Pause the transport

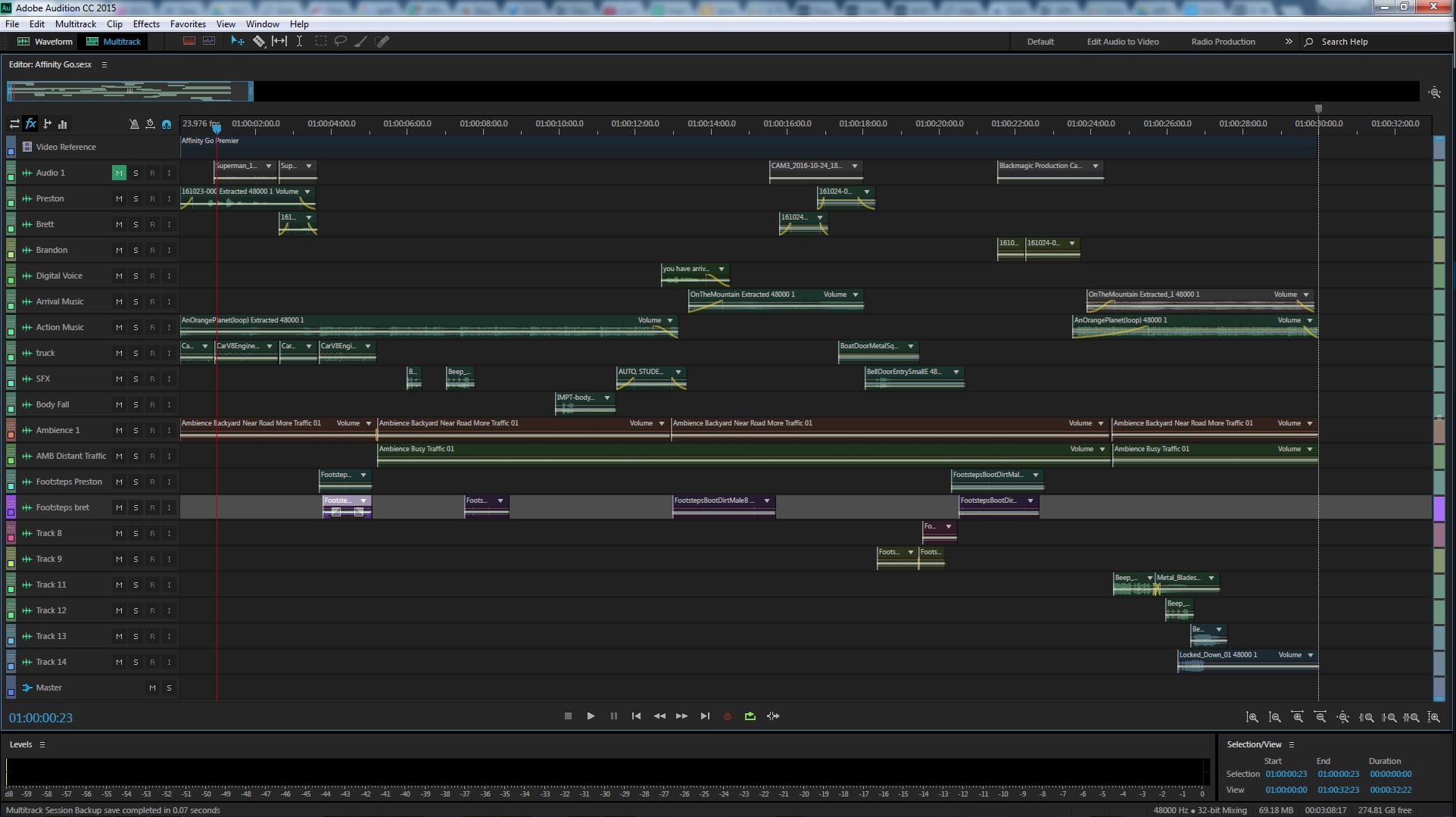point(614,716)
